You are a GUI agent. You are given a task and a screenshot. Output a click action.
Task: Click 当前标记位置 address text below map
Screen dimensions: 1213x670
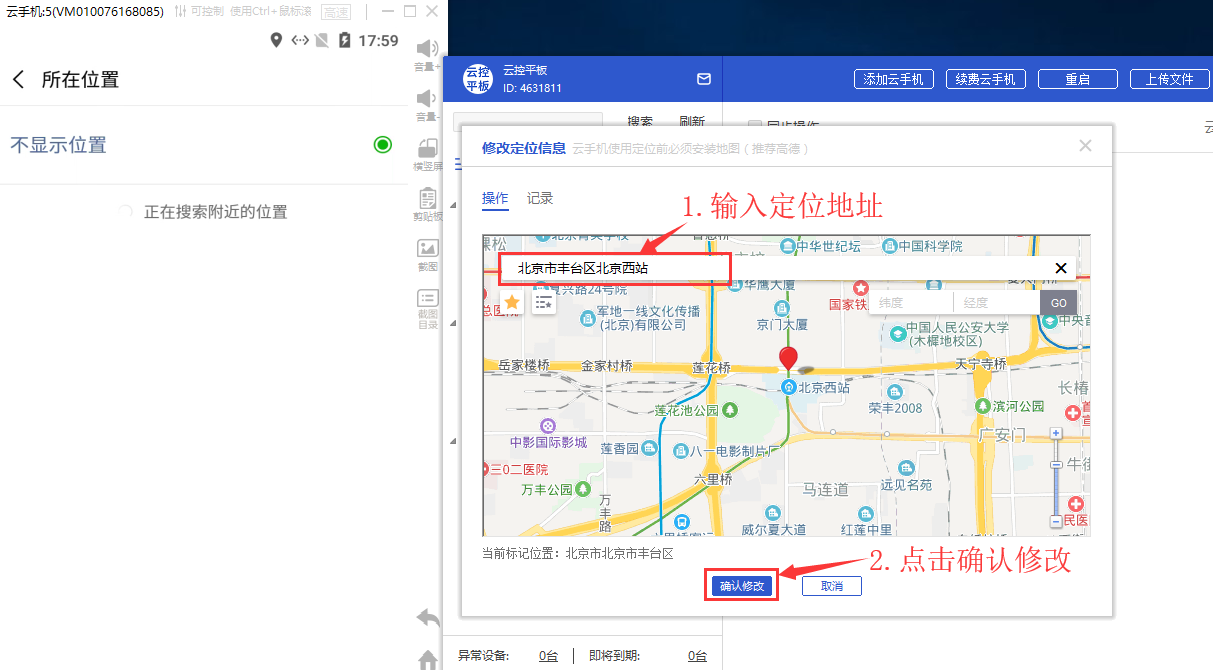pos(578,553)
